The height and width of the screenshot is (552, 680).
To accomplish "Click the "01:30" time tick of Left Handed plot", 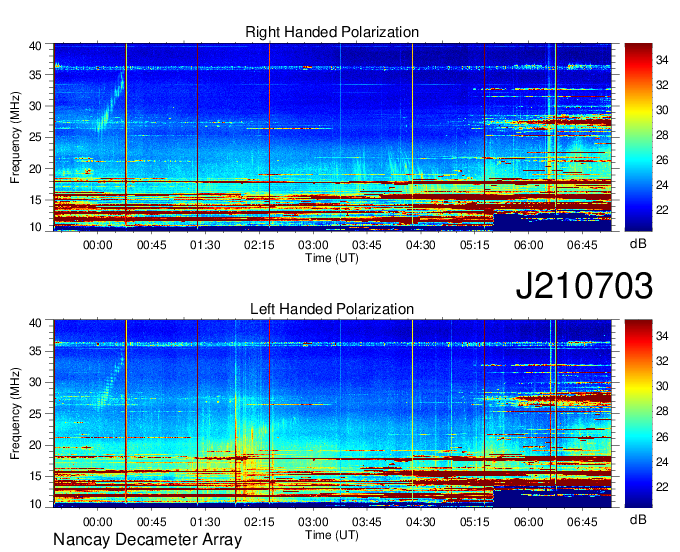I will [205, 522].
